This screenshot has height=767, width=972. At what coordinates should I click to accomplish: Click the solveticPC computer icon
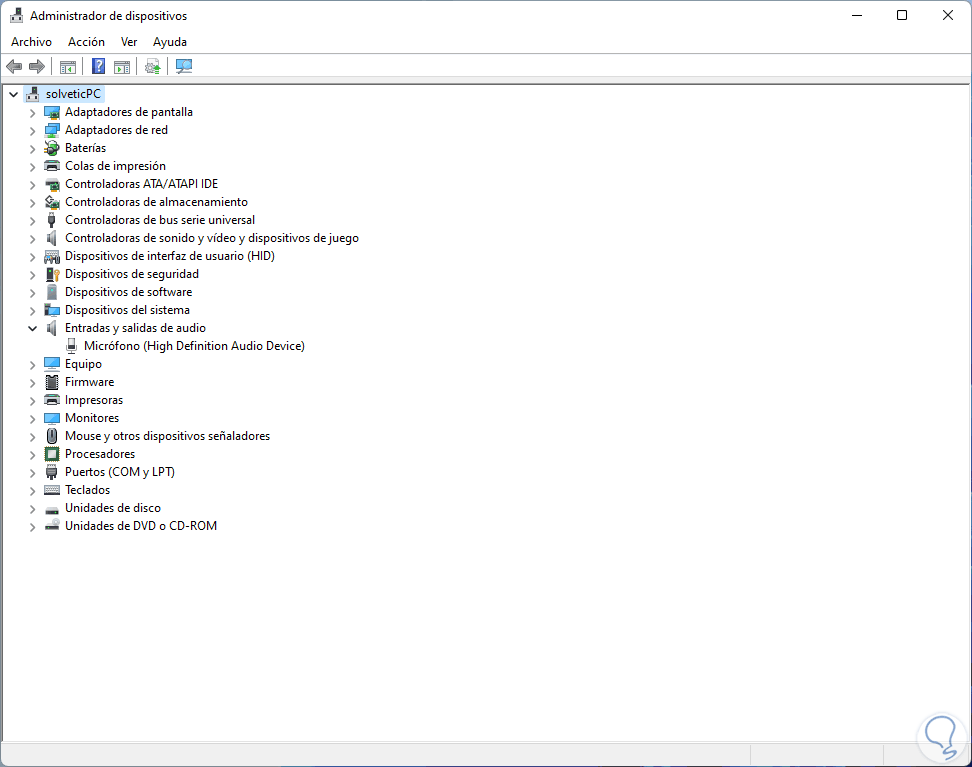pyautogui.click(x=33, y=94)
